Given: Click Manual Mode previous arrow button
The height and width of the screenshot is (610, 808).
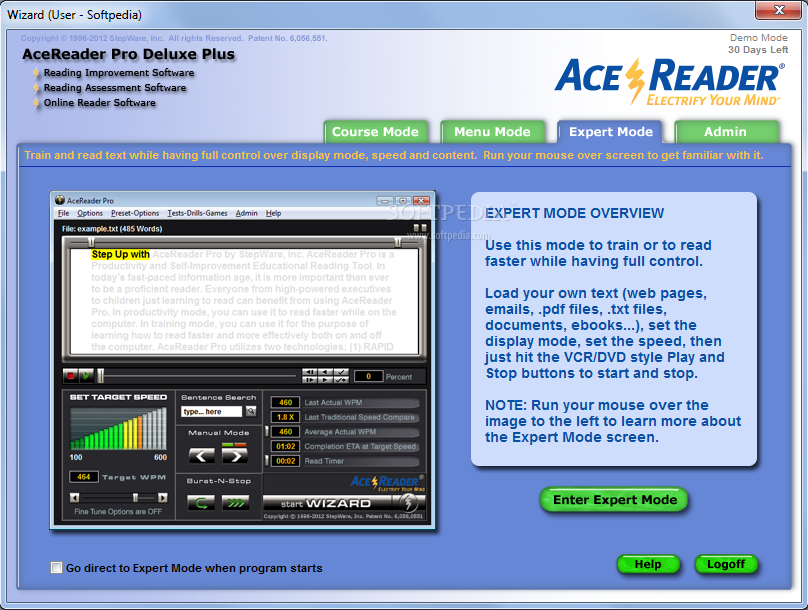Looking at the screenshot, I should tap(201, 455).
